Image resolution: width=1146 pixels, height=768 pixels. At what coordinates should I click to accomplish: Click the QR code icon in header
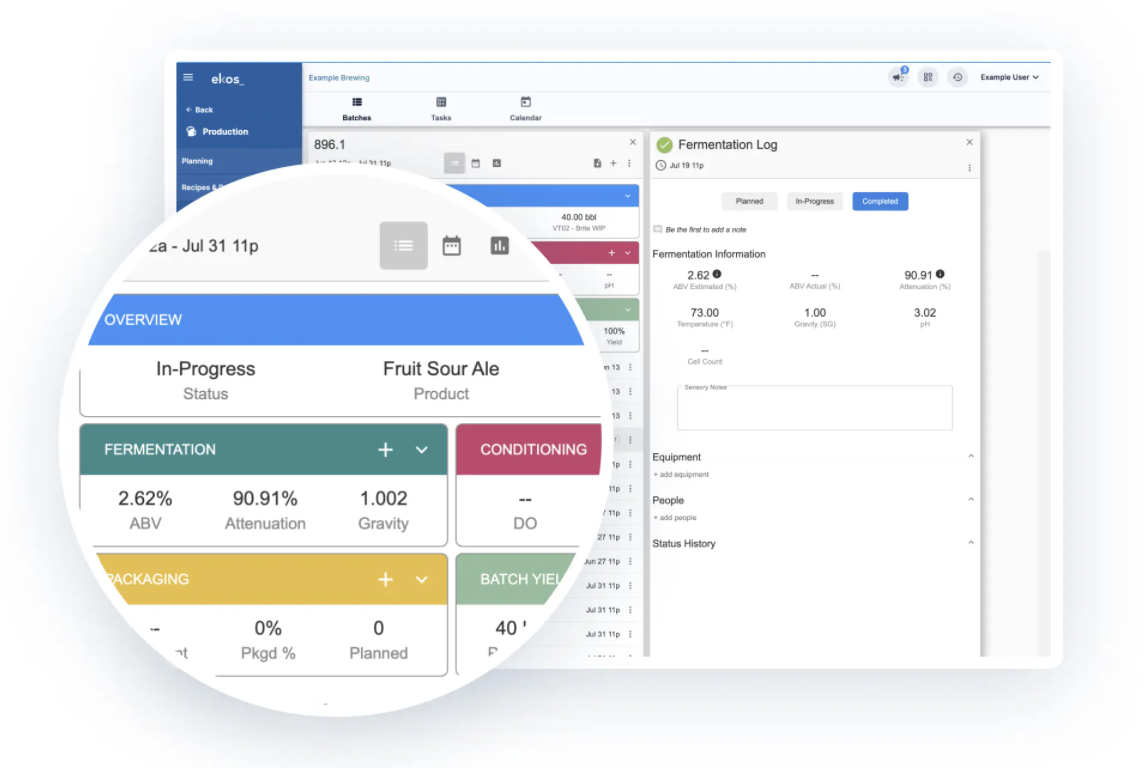pyautogui.click(x=927, y=76)
